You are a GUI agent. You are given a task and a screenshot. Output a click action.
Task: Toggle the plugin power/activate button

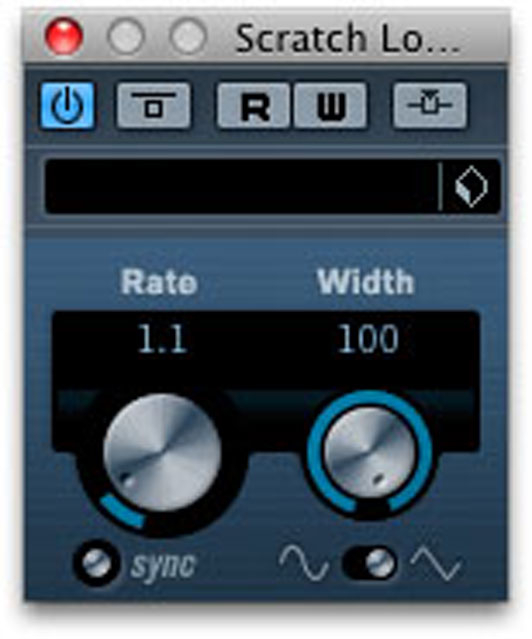click(x=67, y=106)
